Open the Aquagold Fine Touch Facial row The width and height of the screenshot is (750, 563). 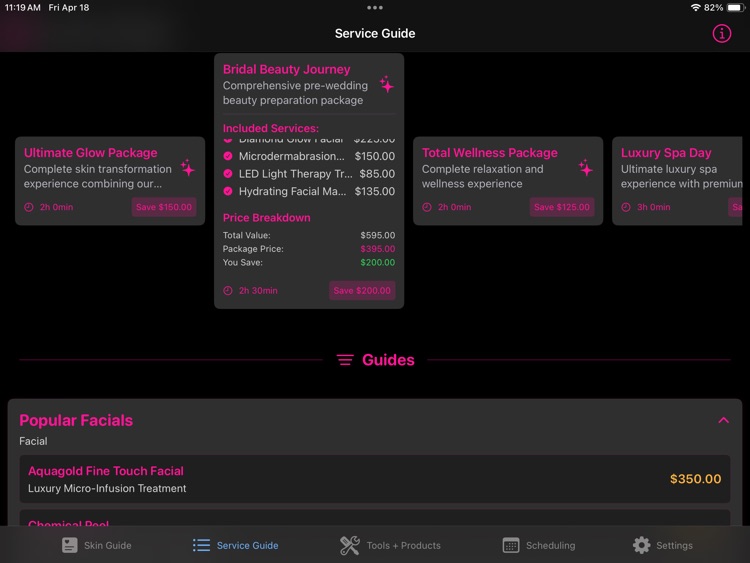click(x=375, y=479)
